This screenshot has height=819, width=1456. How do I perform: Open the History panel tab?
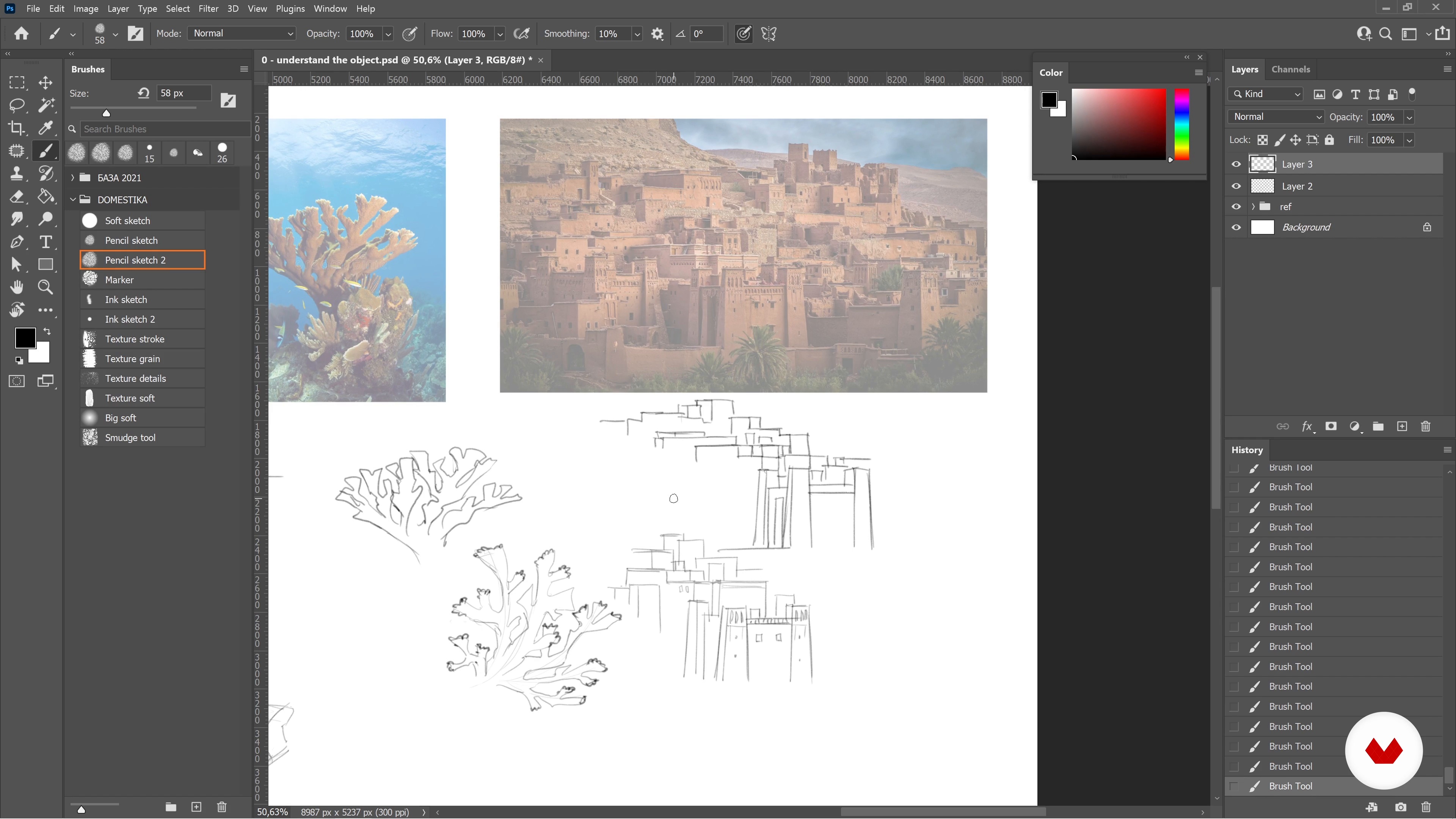[1247, 450]
